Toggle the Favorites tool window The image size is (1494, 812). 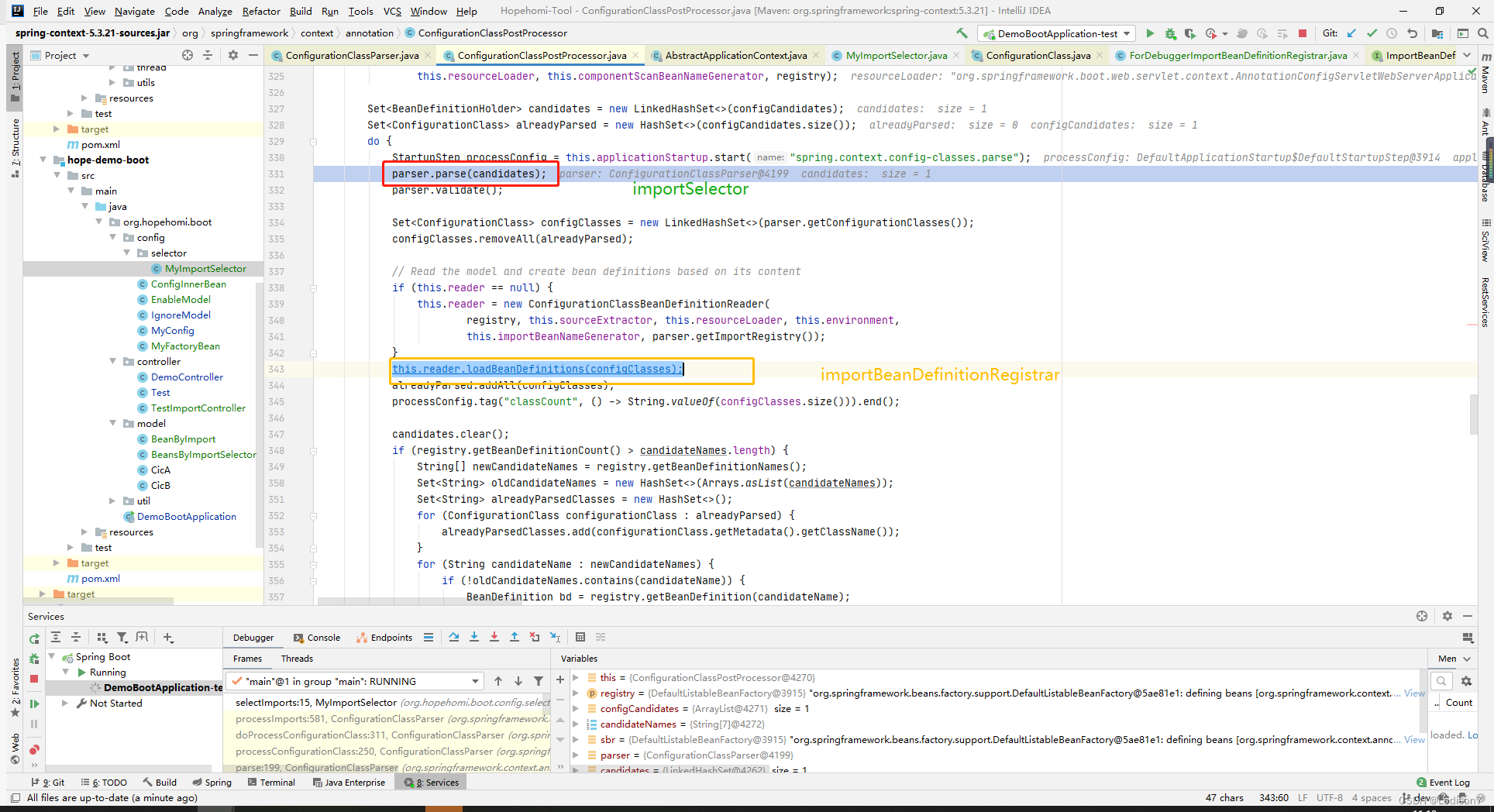(x=15, y=688)
